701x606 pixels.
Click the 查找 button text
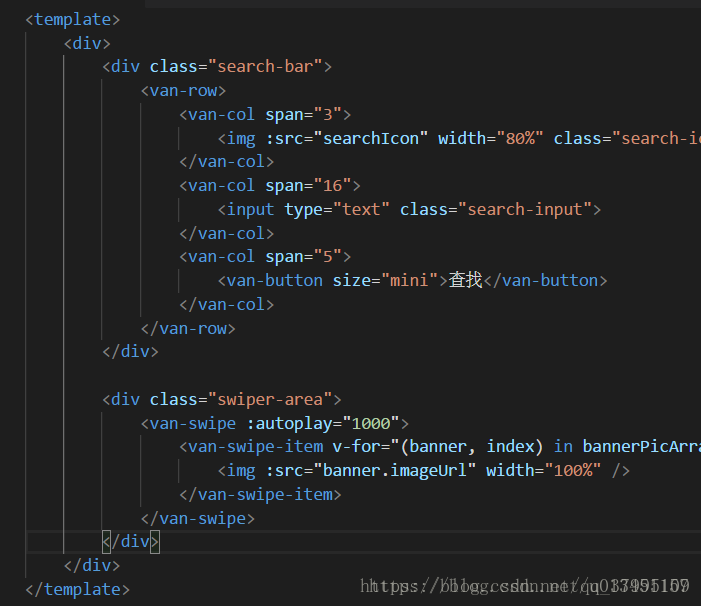tap(465, 281)
